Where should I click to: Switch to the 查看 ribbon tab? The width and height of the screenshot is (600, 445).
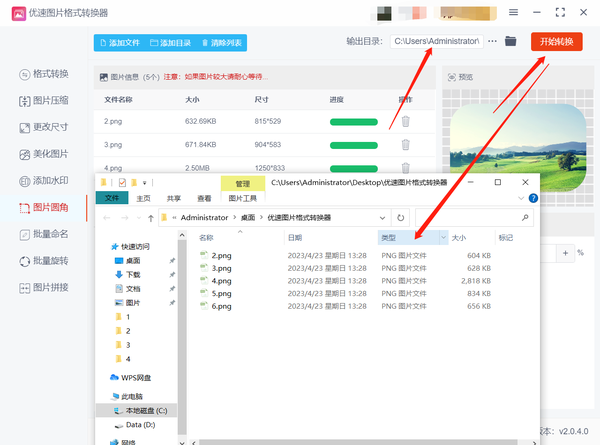204,198
